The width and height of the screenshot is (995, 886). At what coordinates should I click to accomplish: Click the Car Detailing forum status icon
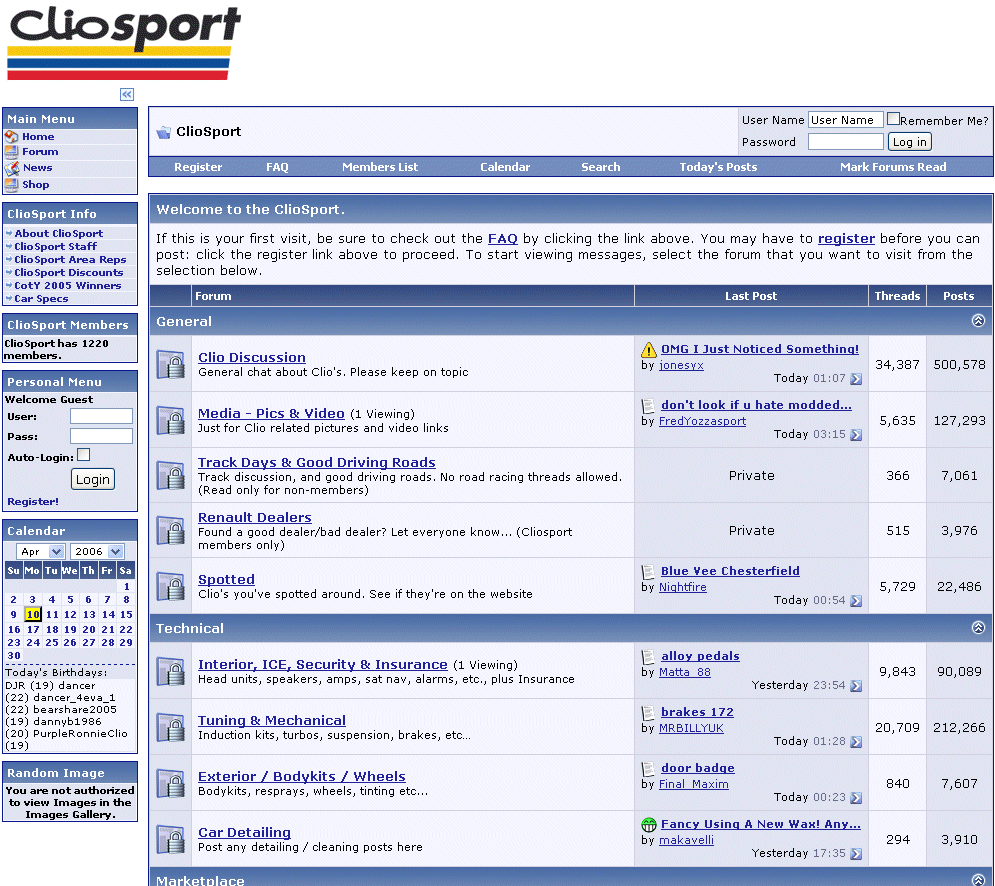tap(170, 840)
